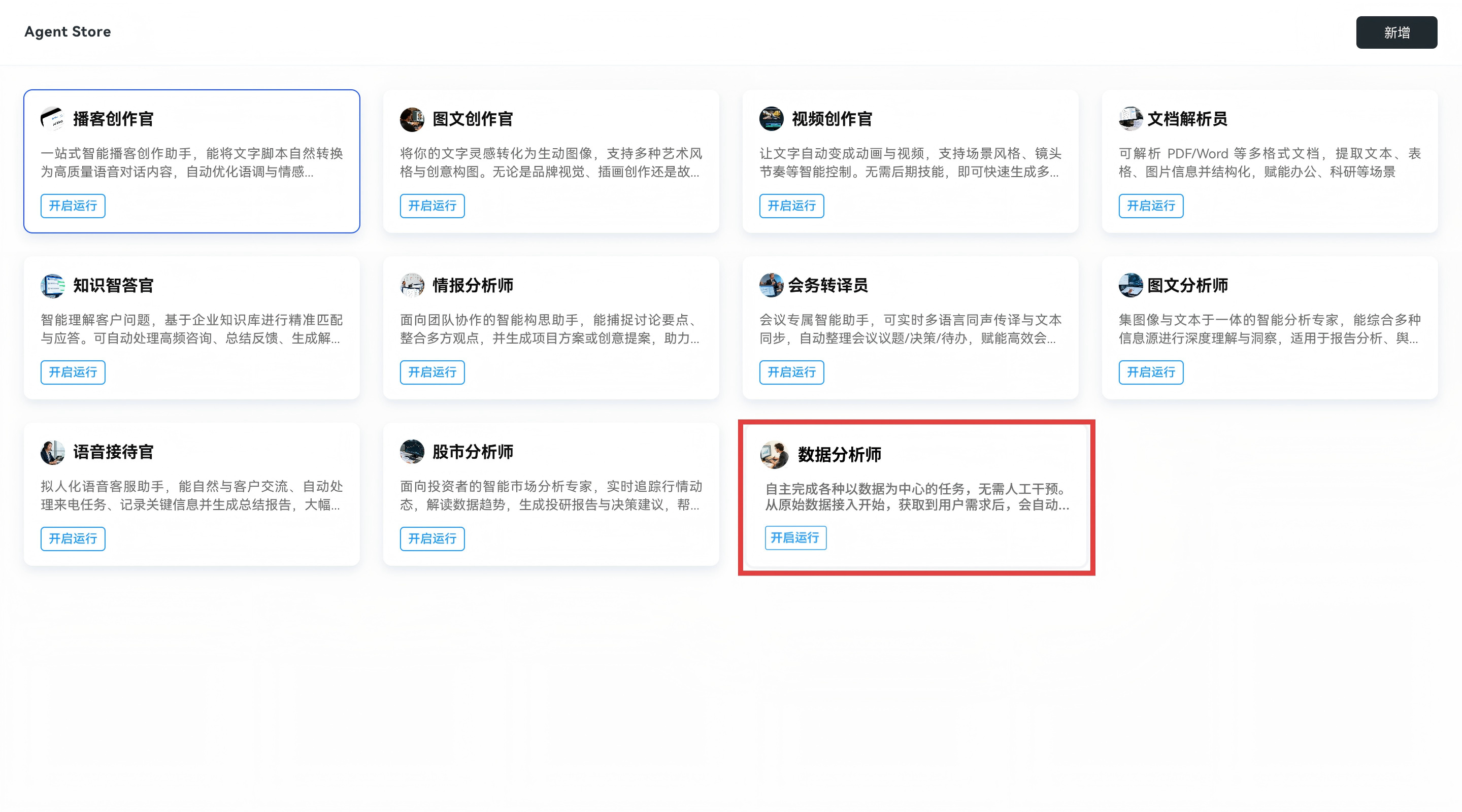Image resolution: width=1462 pixels, height=812 pixels.
Task: Start running 文档解析员 agent
Action: (x=1150, y=206)
